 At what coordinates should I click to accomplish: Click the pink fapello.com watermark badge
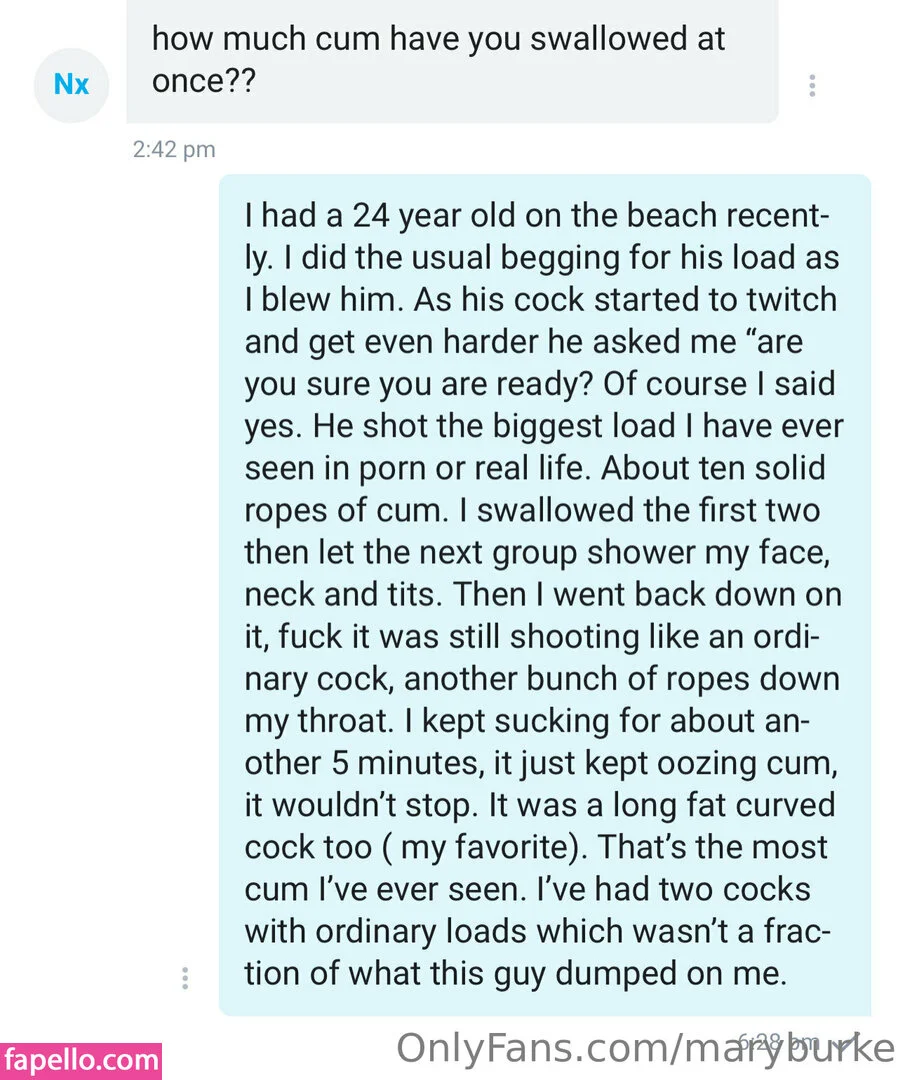[x=81, y=1060]
